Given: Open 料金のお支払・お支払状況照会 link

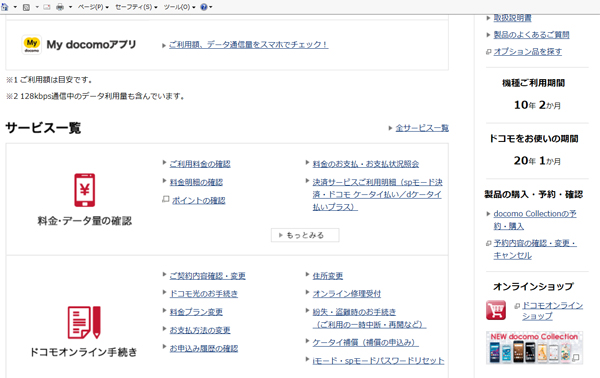Looking at the screenshot, I should pos(366,164).
